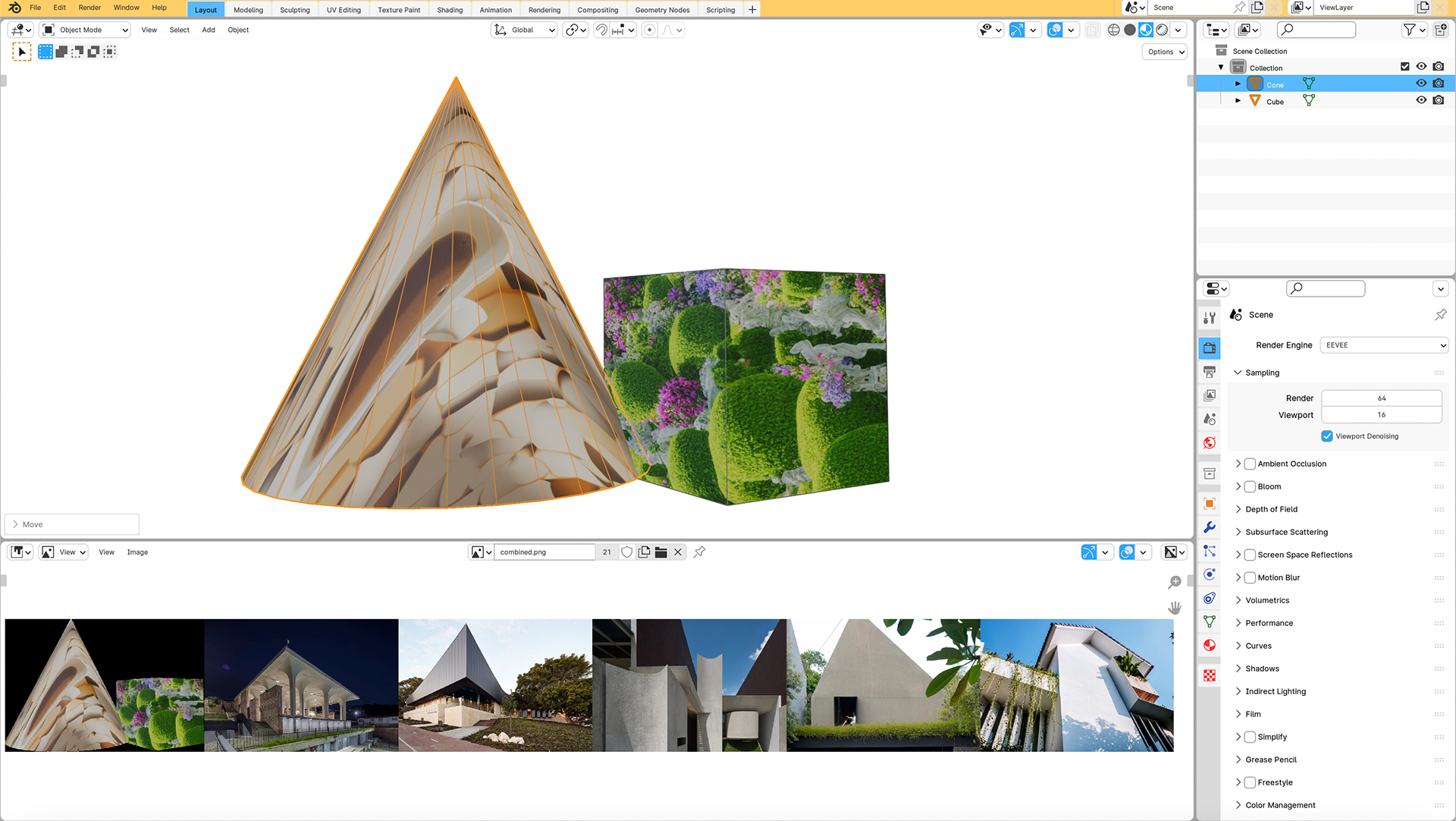Open the Render Engine EEVEE dropdown
The width and height of the screenshot is (1456, 821).
pyautogui.click(x=1384, y=345)
